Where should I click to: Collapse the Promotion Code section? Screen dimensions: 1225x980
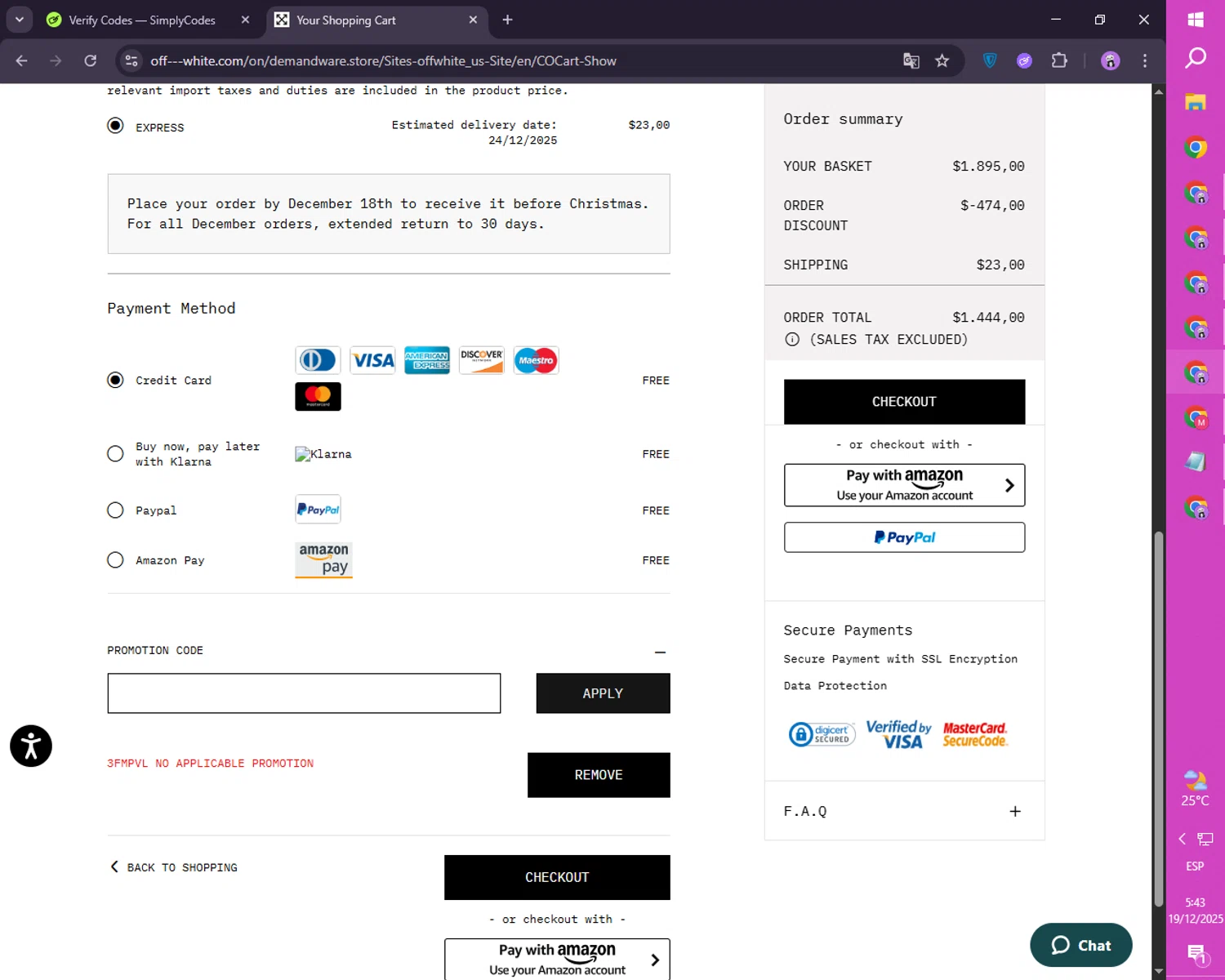tap(660, 652)
